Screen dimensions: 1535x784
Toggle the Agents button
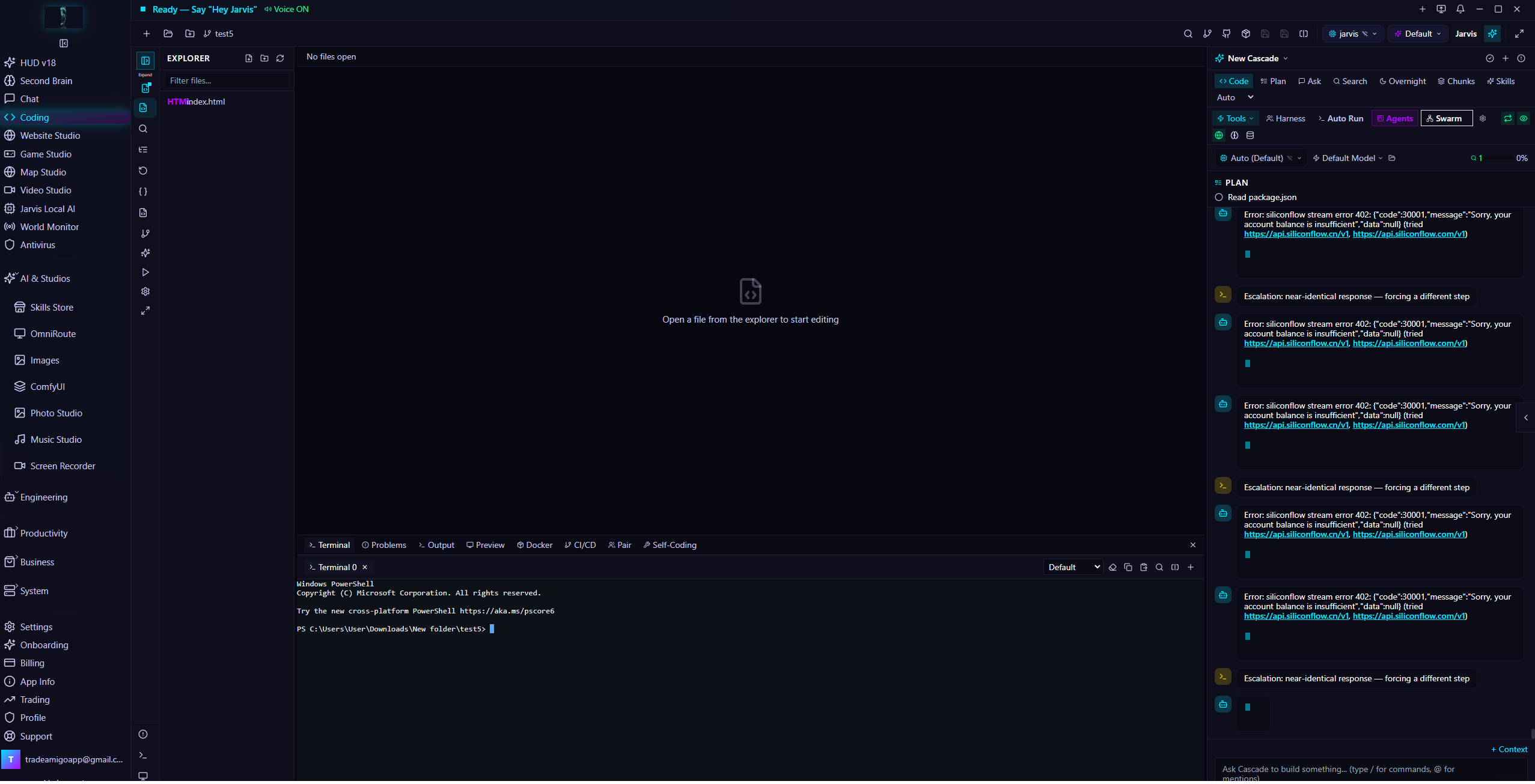1394,118
